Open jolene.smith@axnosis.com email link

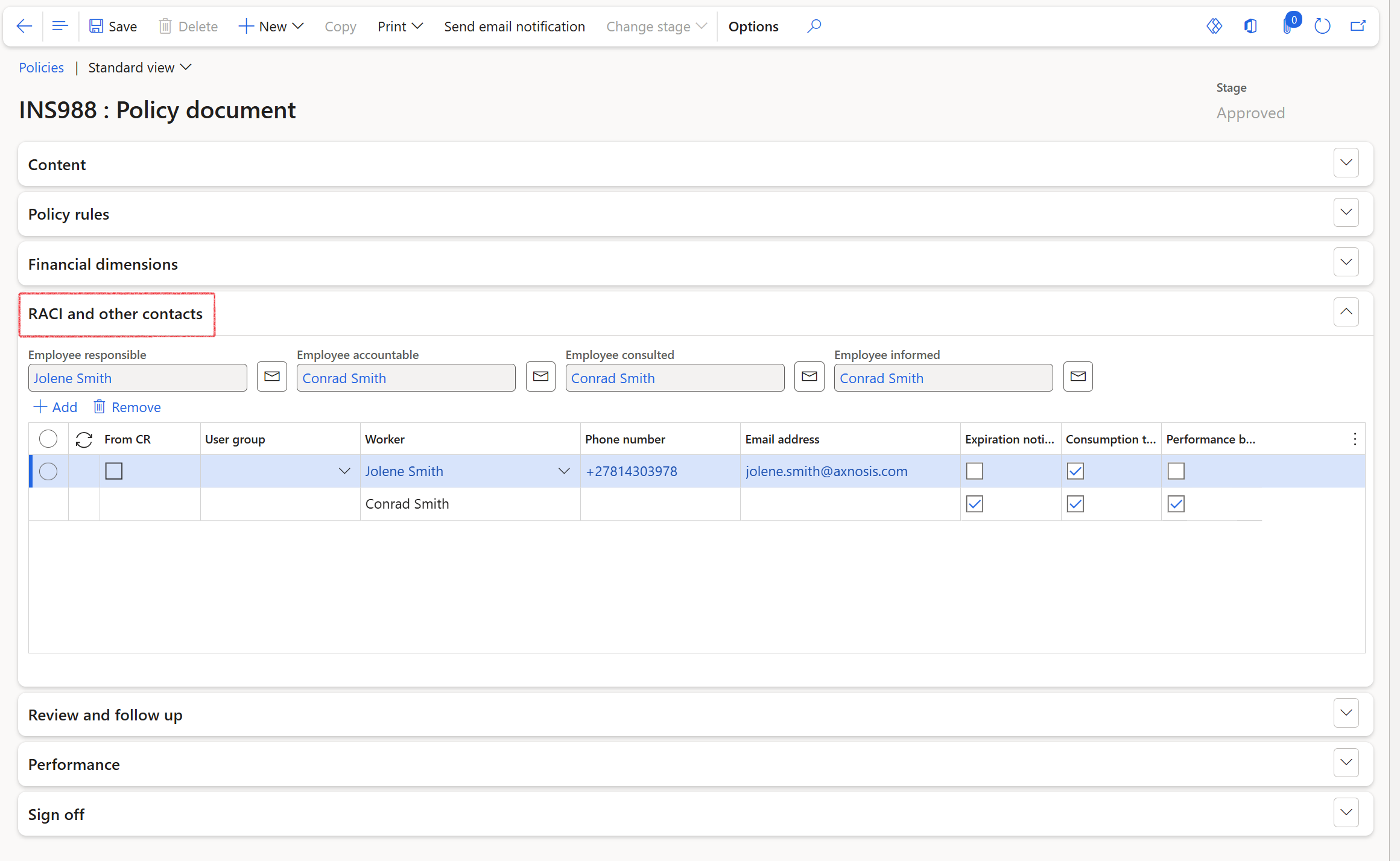pyautogui.click(x=826, y=471)
